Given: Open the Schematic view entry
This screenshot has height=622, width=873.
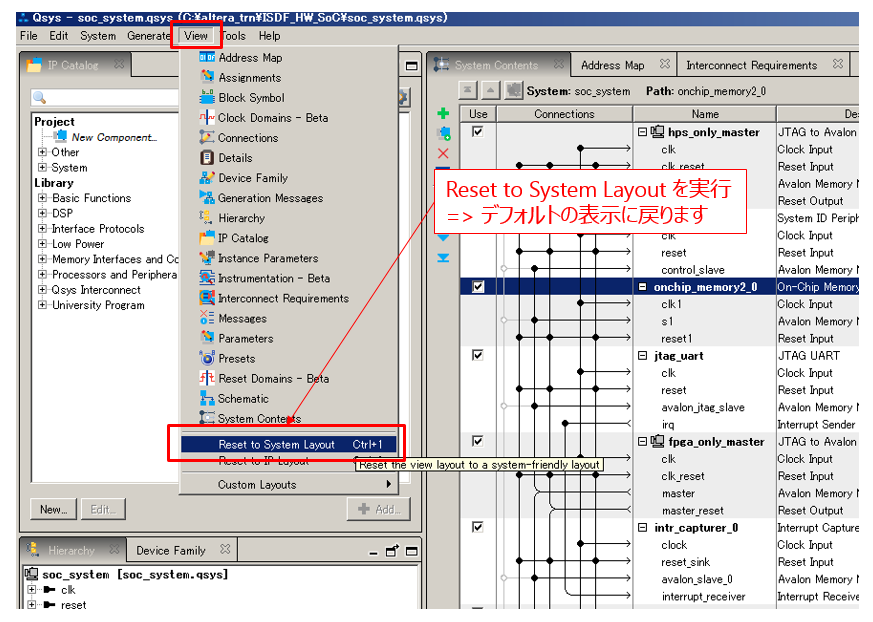Looking at the screenshot, I should tap(243, 398).
